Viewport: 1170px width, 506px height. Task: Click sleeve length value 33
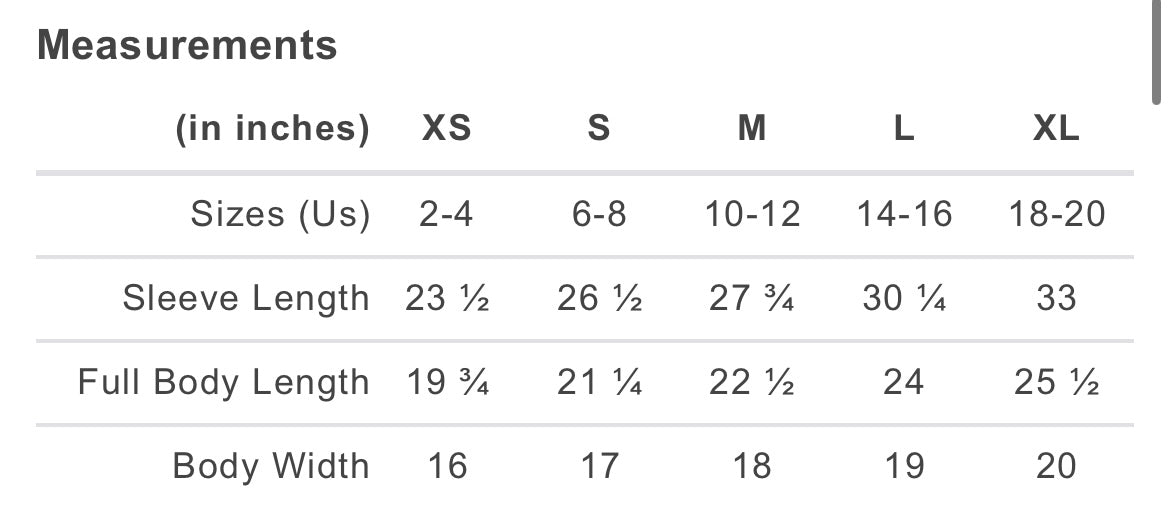pyautogui.click(x=1057, y=298)
